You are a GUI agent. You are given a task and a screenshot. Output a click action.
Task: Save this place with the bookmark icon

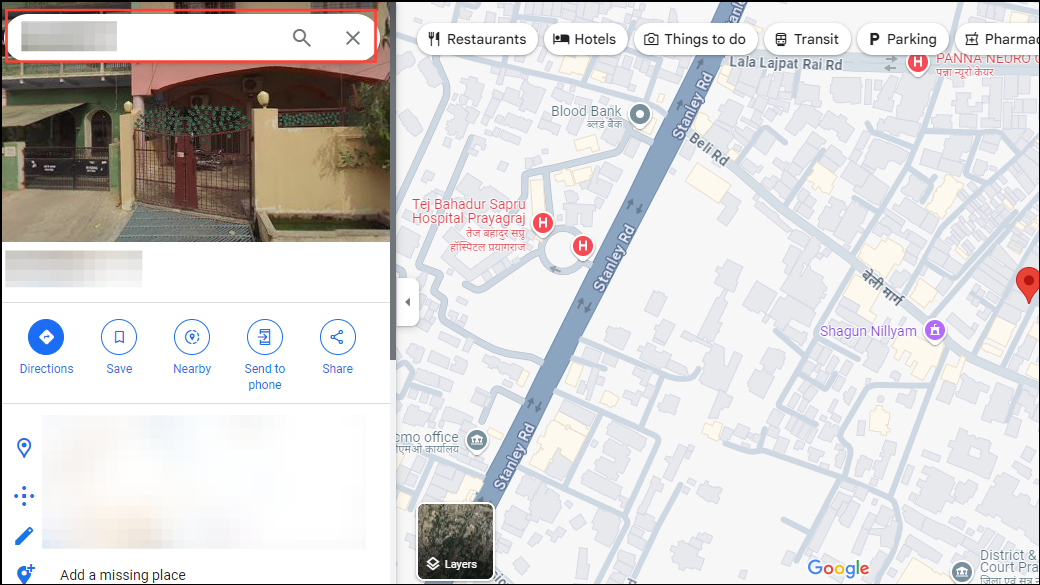[x=119, y=337]
